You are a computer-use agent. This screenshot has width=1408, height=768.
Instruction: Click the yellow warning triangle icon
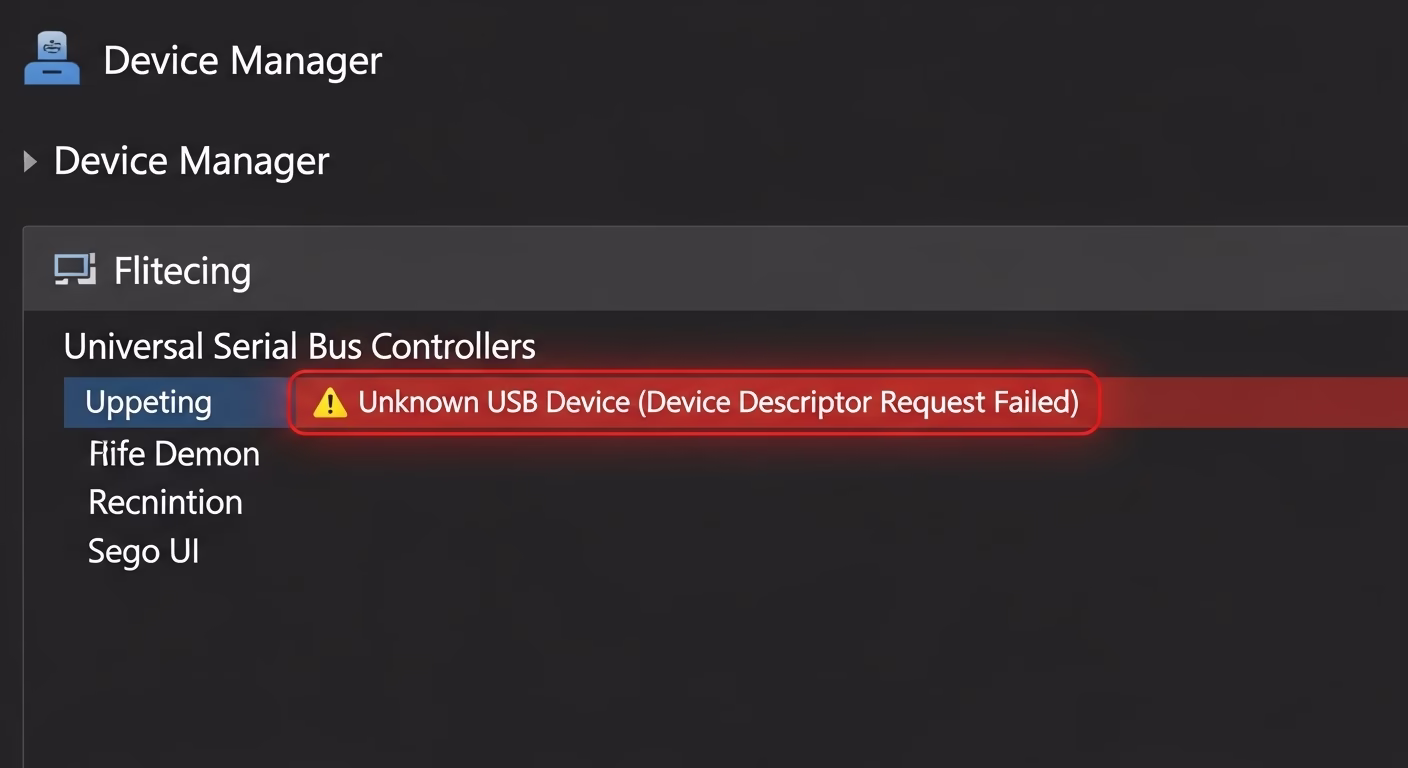tap(329, 403)
